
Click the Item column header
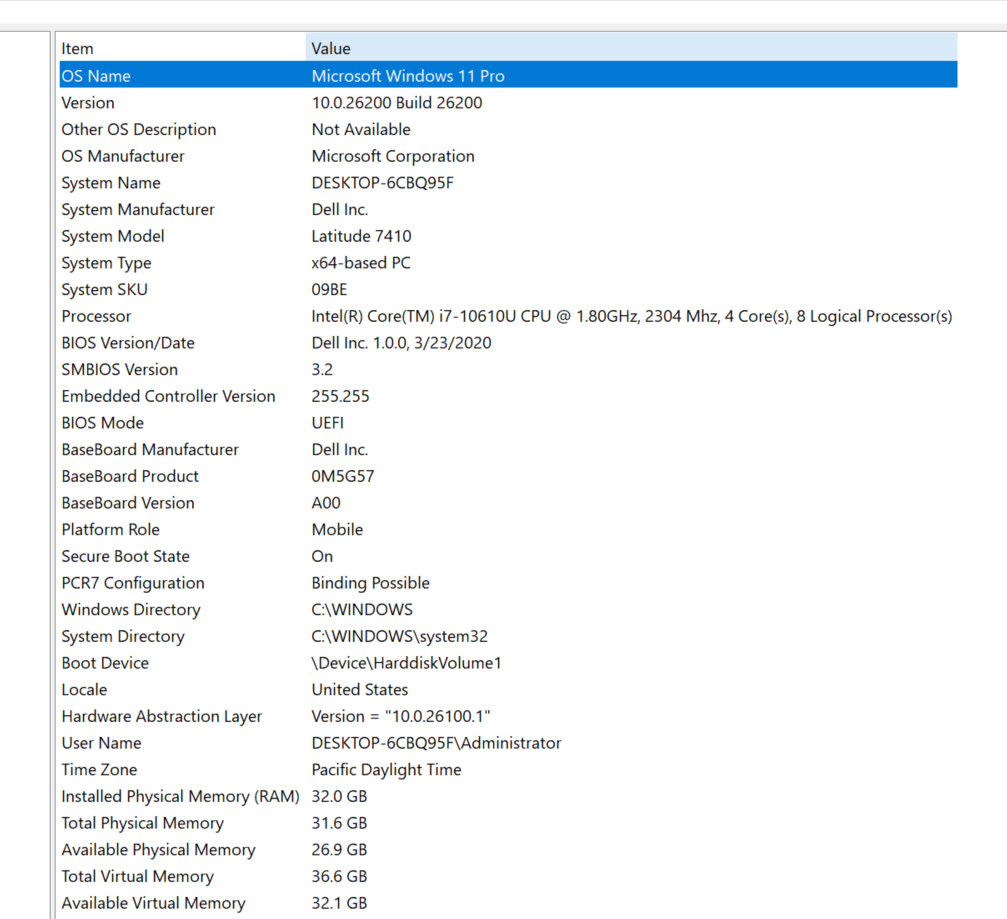[x=182, y=48]
